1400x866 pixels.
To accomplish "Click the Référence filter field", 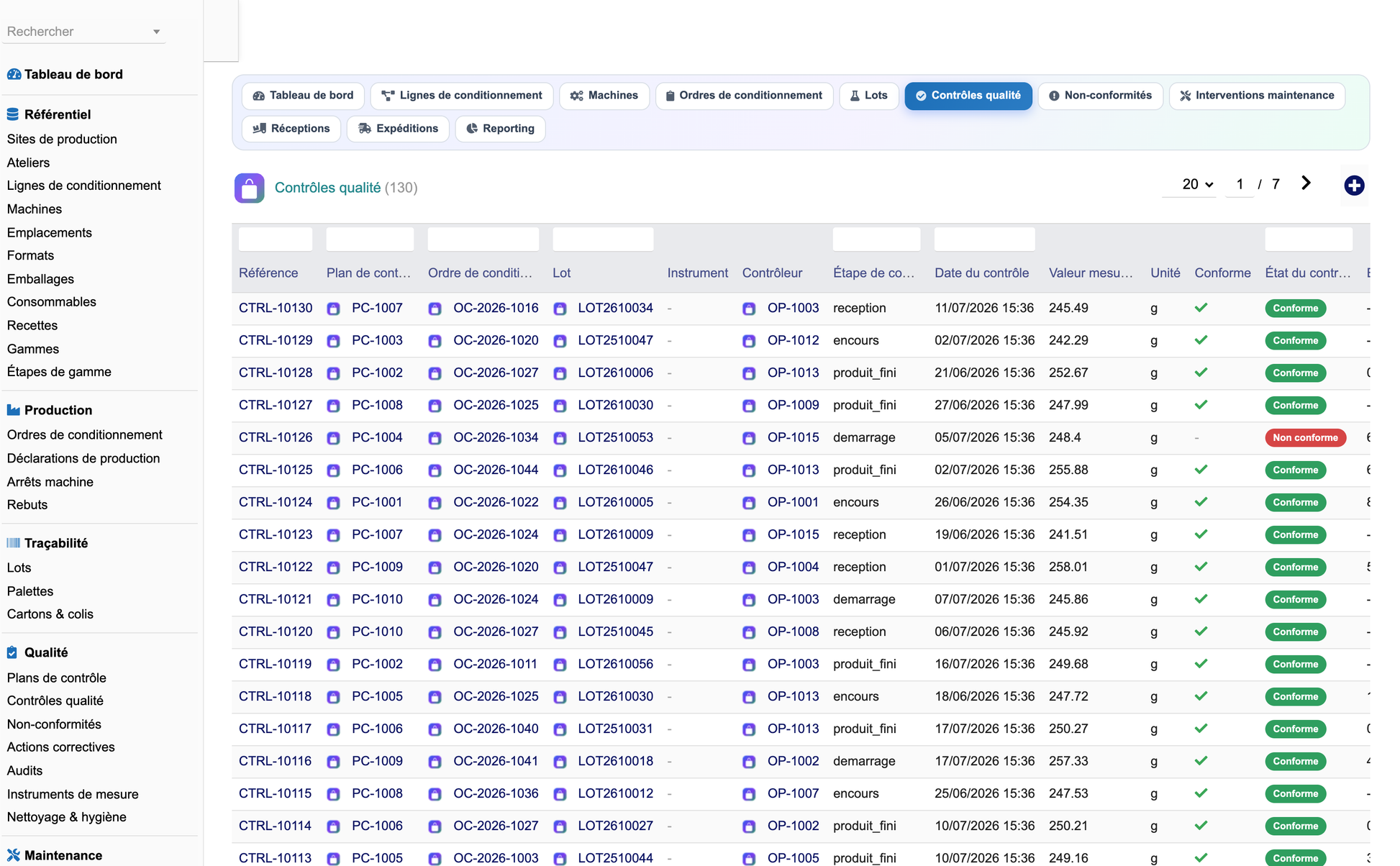I will (x=276, y=240).
